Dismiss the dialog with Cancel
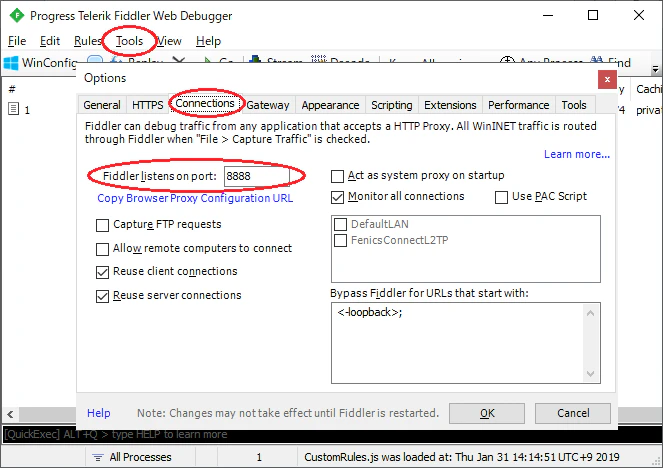Screen dimensions: 663x468 (573, 413)
